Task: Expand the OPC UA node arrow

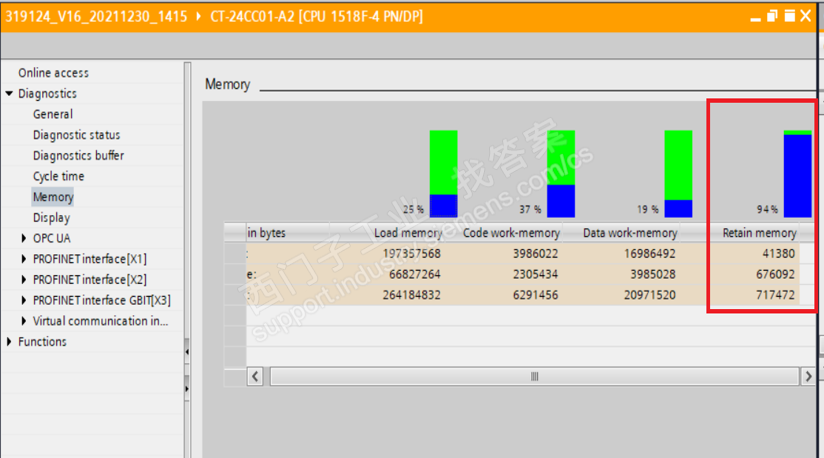Action: [24, 238]
